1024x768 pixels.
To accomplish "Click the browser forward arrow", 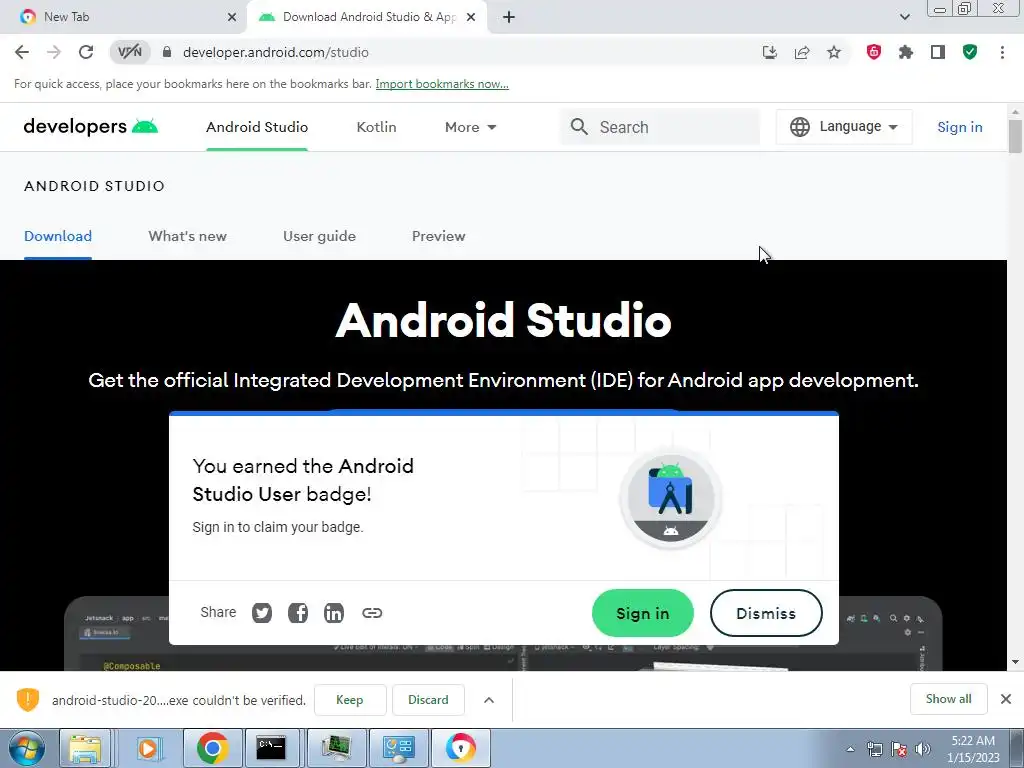I will 54,52.
